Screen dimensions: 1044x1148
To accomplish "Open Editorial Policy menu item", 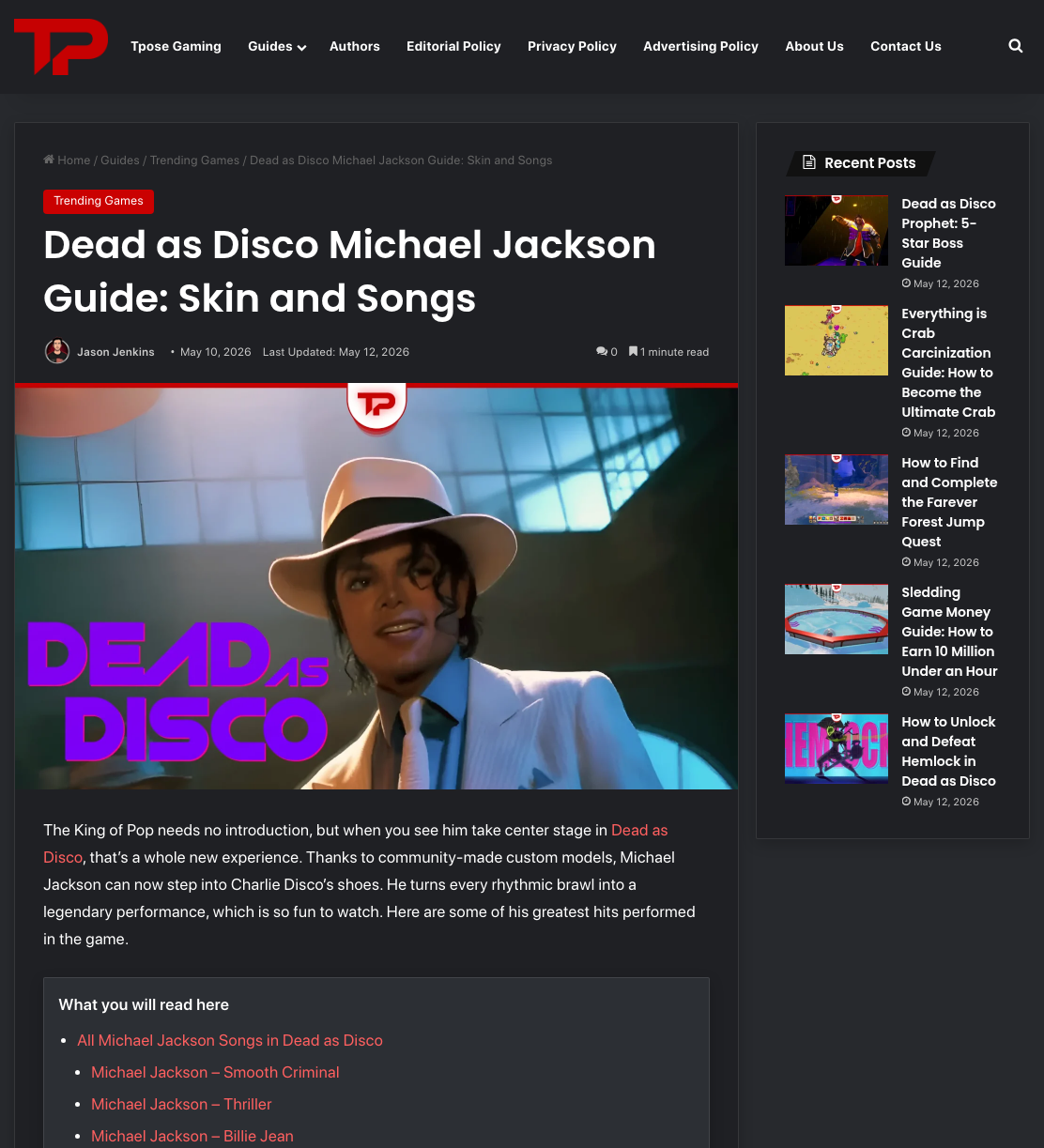I will pos(453,46).
